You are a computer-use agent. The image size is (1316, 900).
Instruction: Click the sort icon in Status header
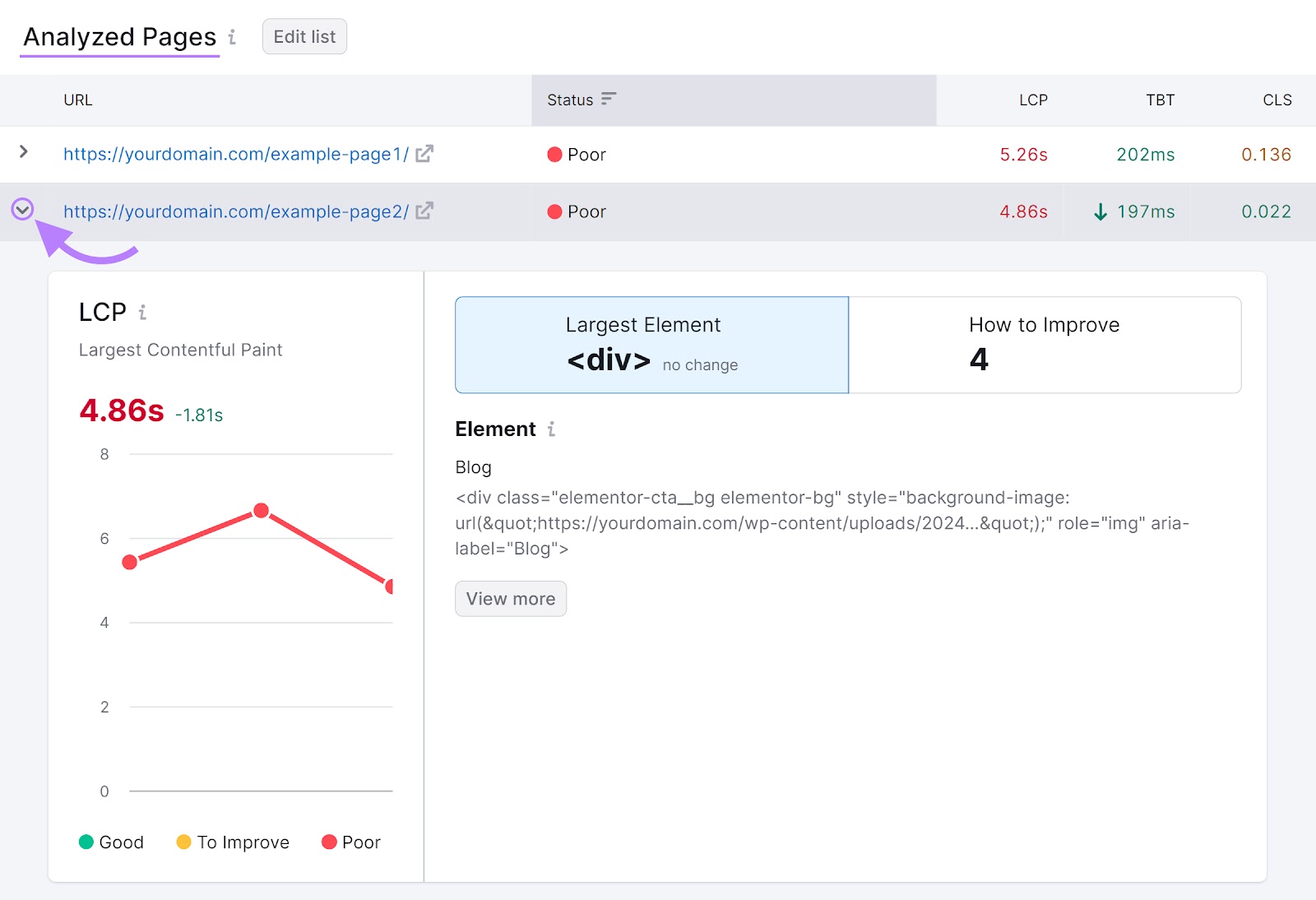609,99
